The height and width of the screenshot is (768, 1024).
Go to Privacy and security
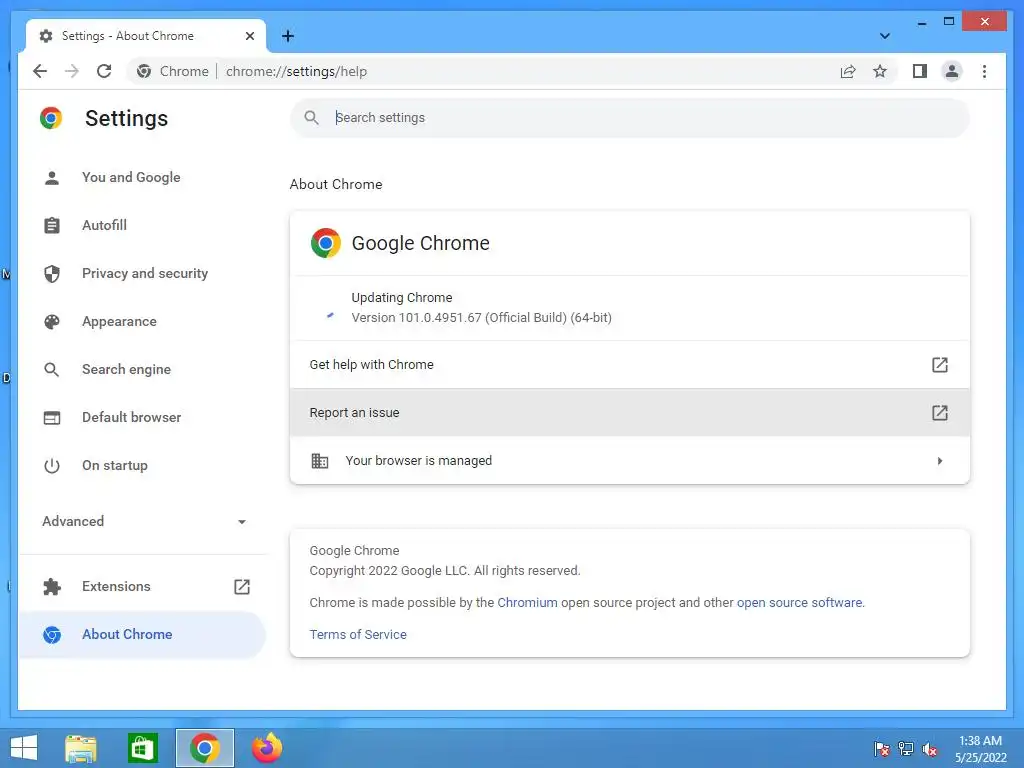click(142, 274)
